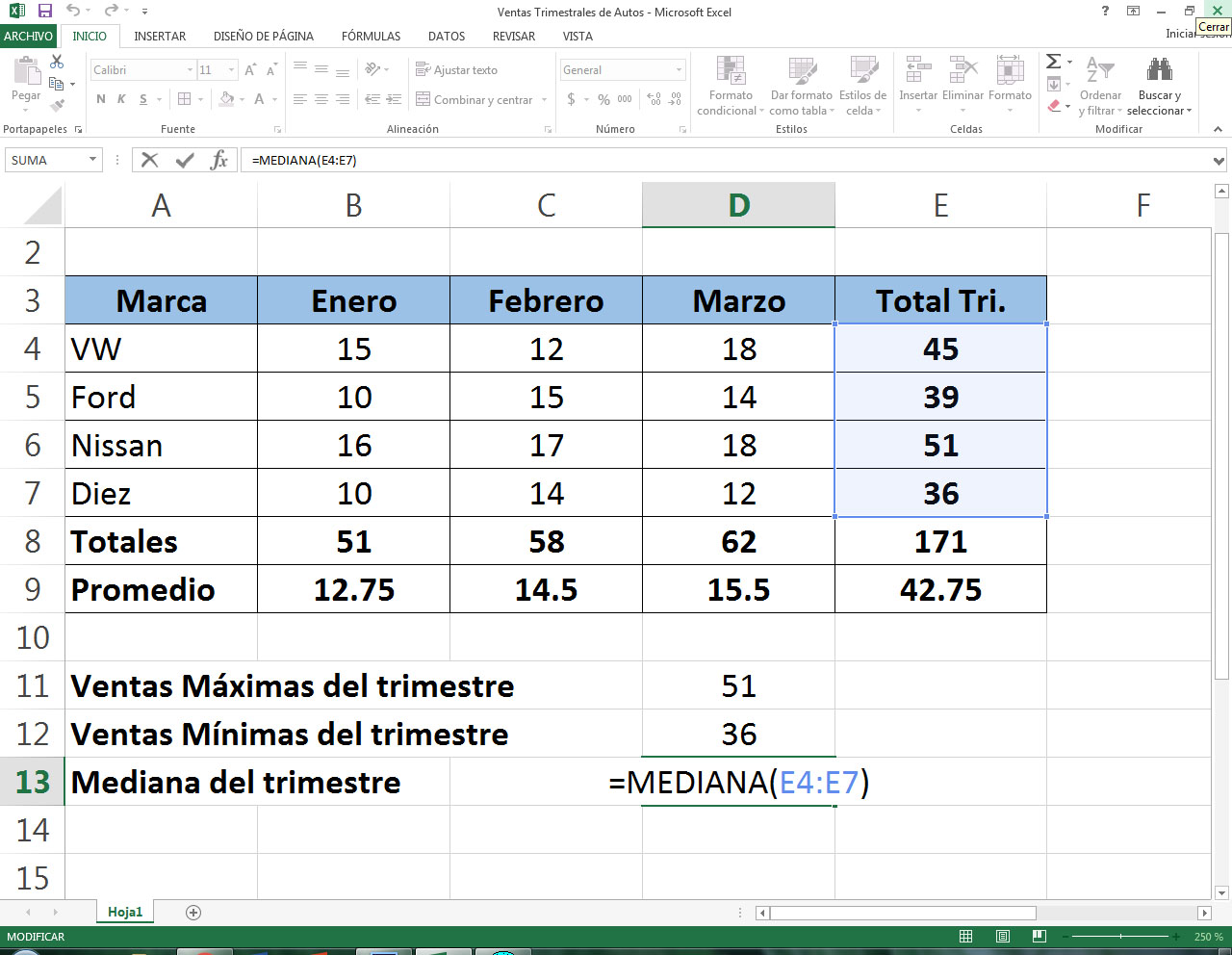Adjust the zoom slider at bottom right
The height and width of the screenshot is (955, 1232).
point(1120,935)
